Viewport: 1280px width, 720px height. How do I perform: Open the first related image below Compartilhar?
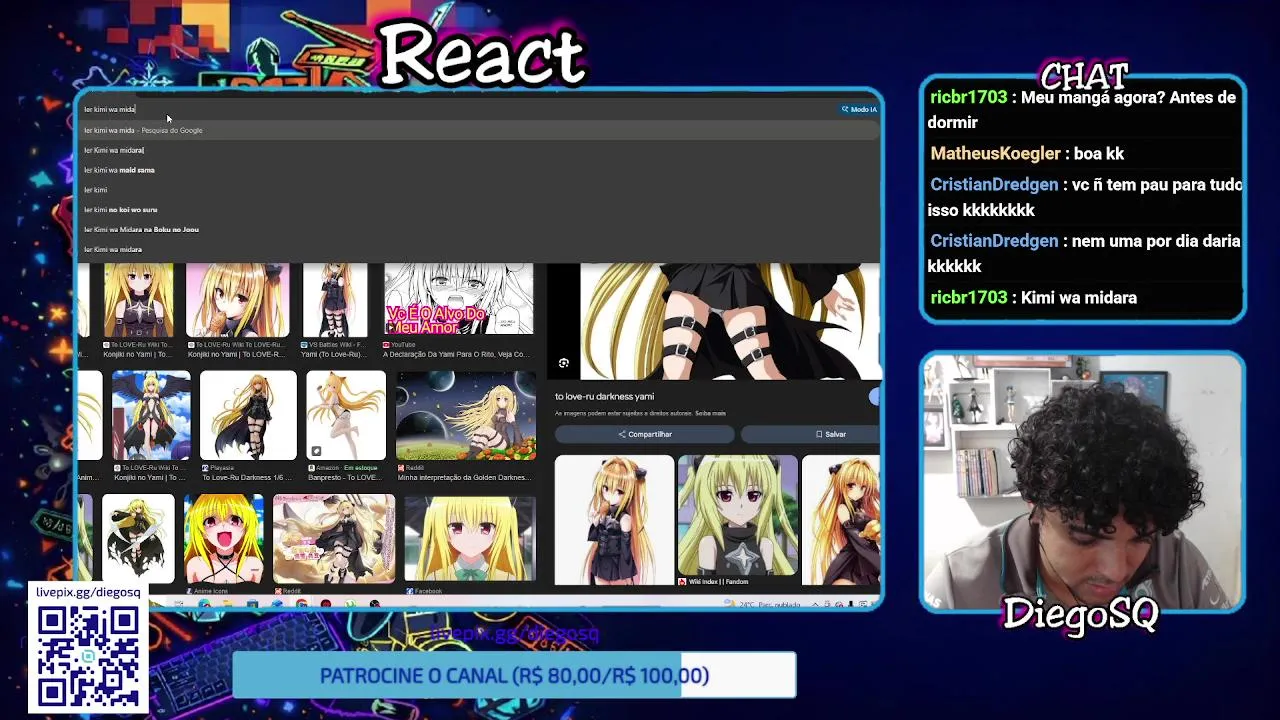tap(614, 518)
